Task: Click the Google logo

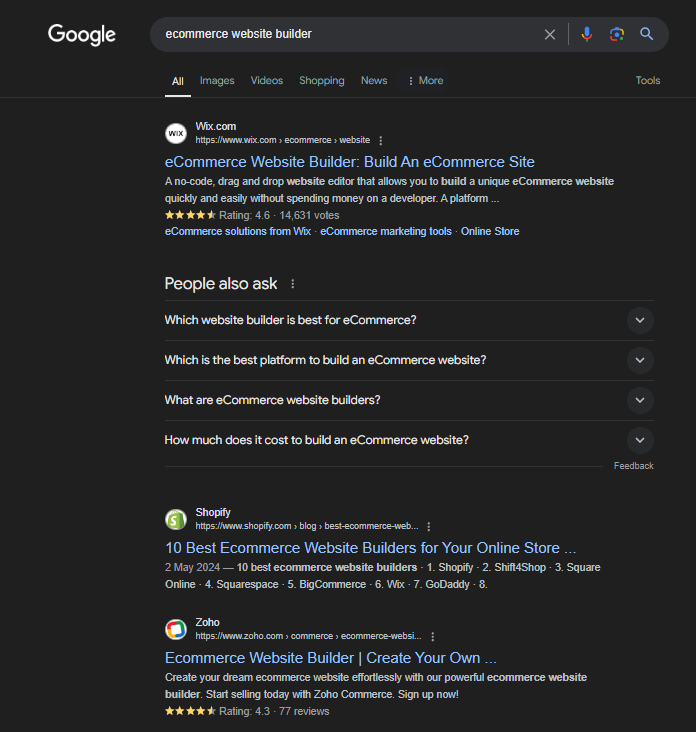Action: tap(82, 35)
